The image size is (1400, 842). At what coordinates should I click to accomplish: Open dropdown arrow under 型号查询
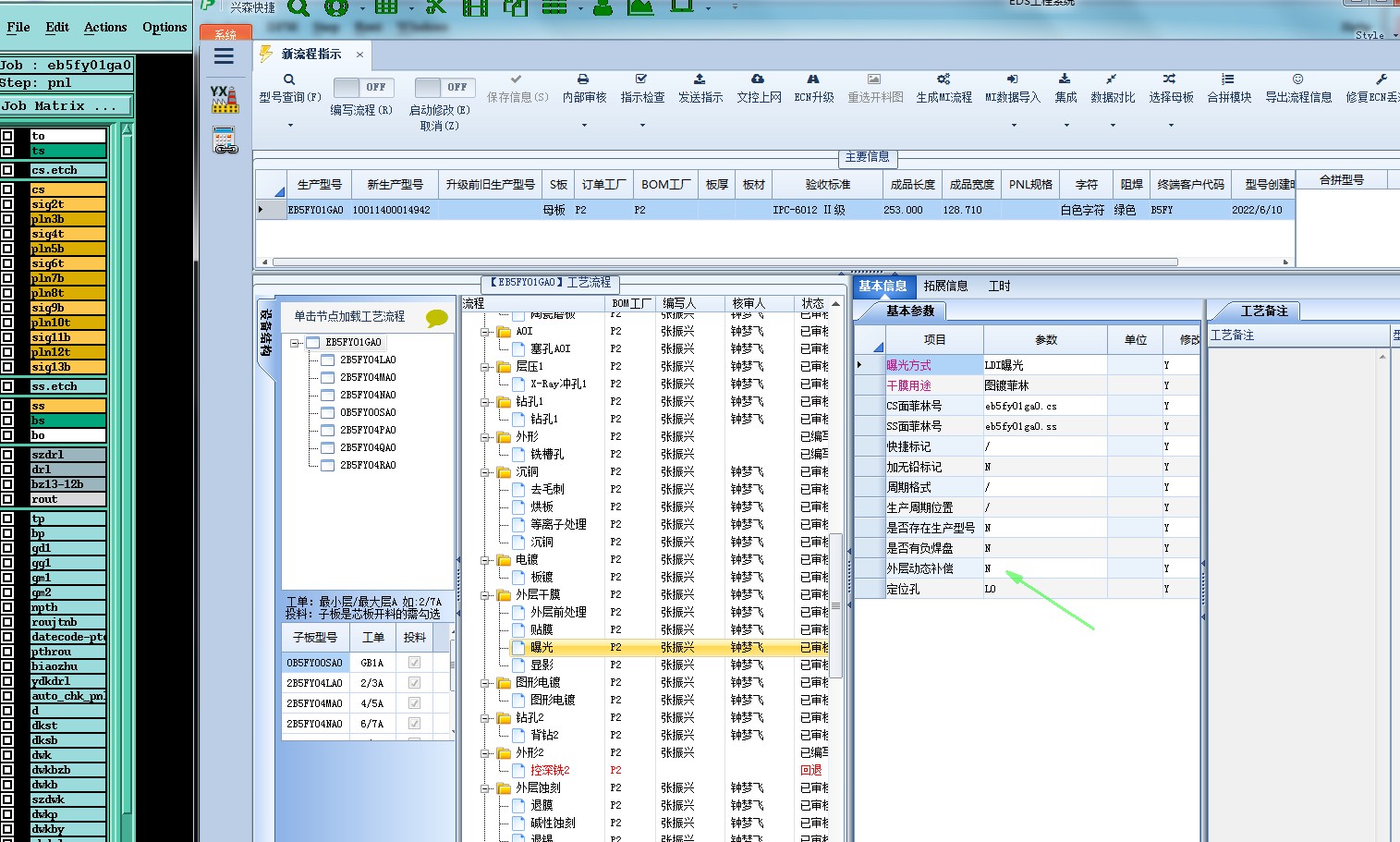pyautogui.click(x=289, y=125)
